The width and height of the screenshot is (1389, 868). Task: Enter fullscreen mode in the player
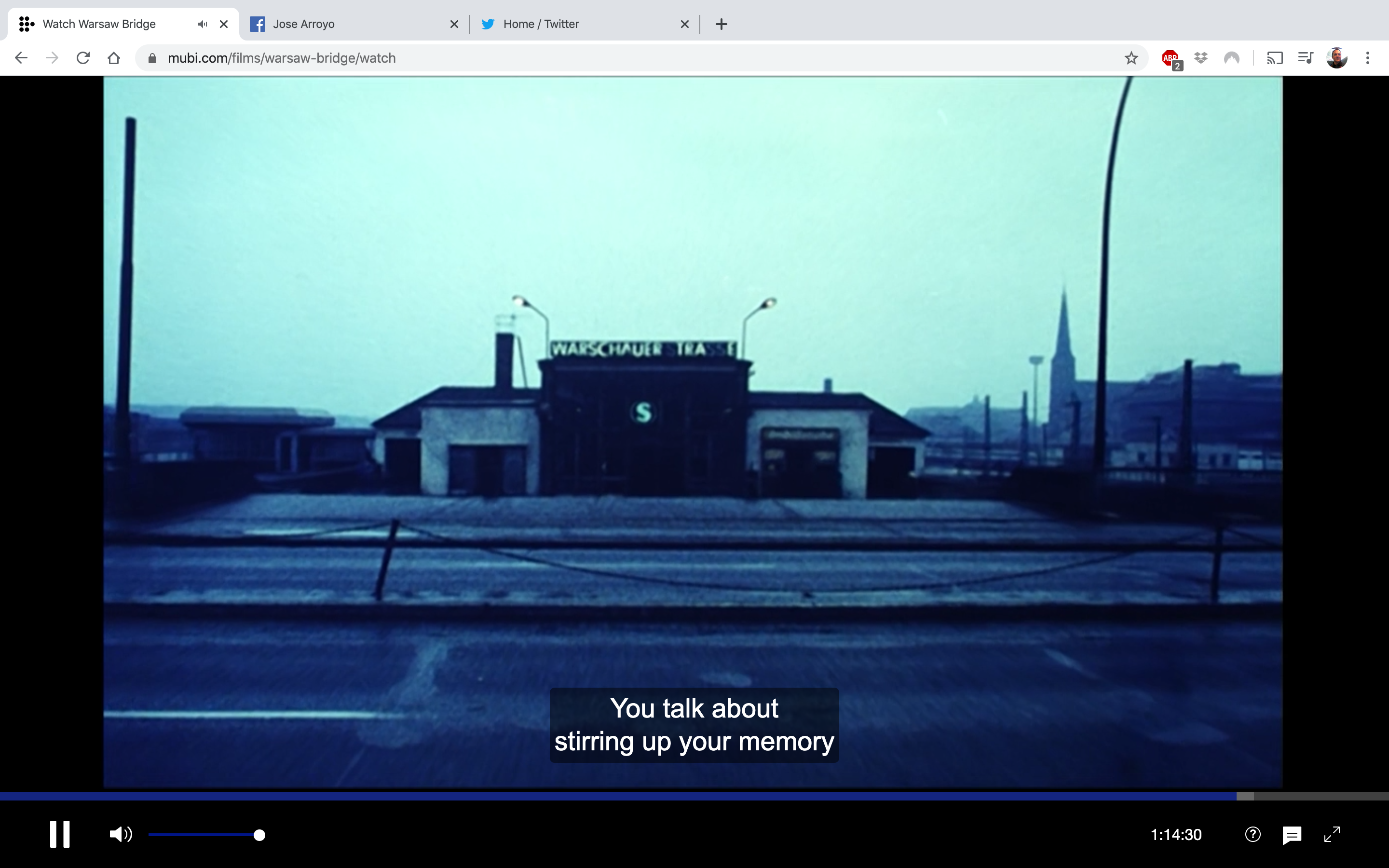pyautogui.click(x=1332, y=834)
